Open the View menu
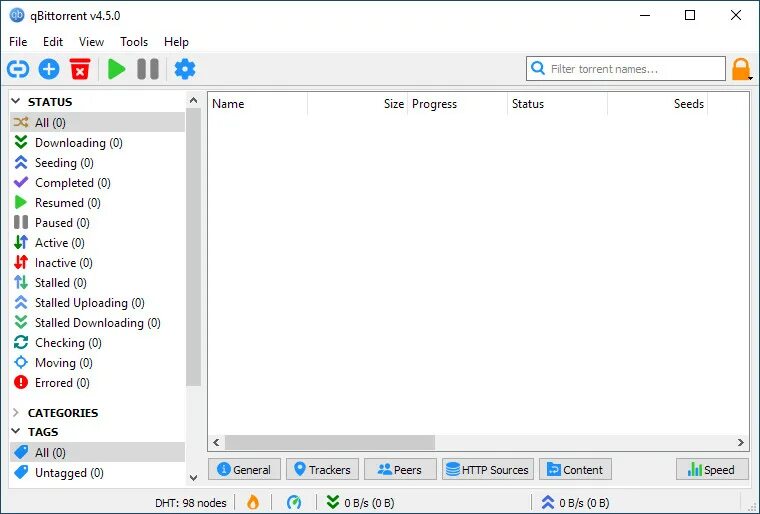 [91, 42]
